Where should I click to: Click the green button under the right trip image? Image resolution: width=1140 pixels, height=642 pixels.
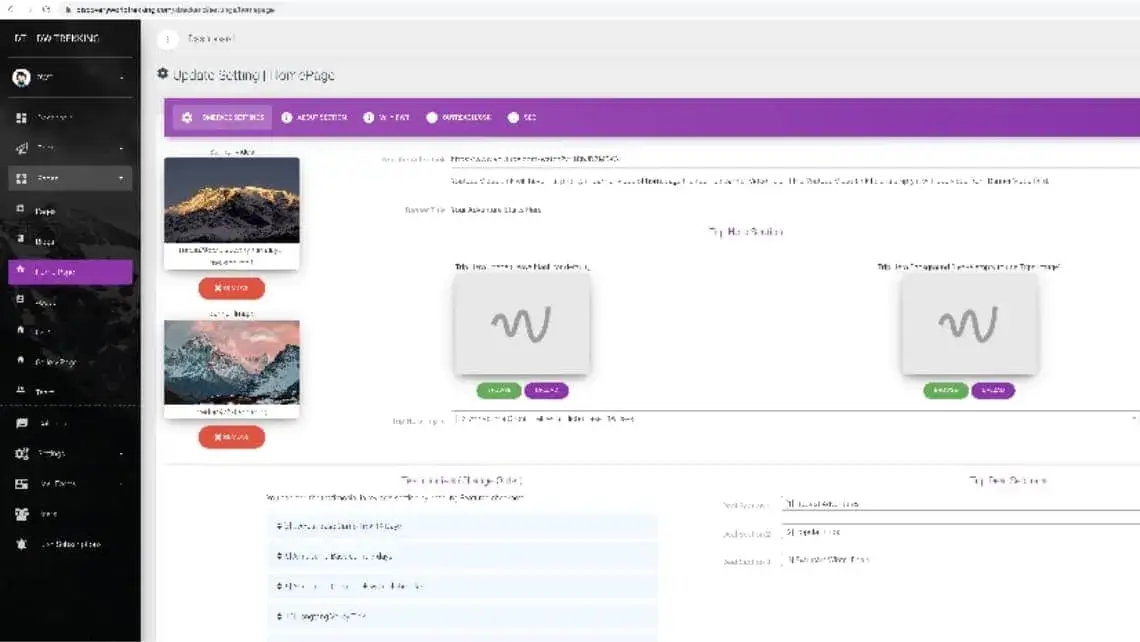(x=945, y=390)
